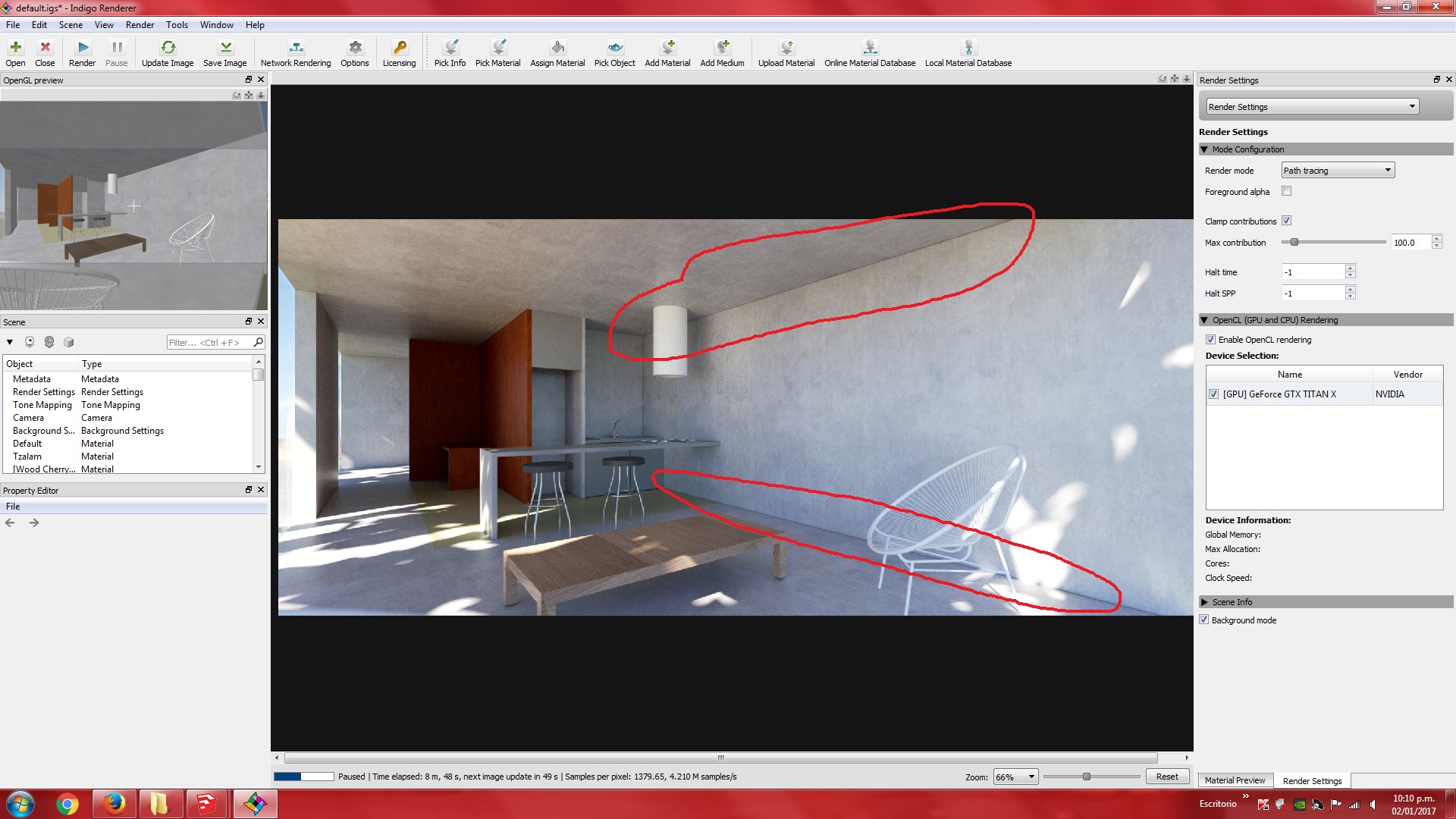The image size is (1456, 819).
Task: Select the Pick Material tool
Action: point(498,48)
